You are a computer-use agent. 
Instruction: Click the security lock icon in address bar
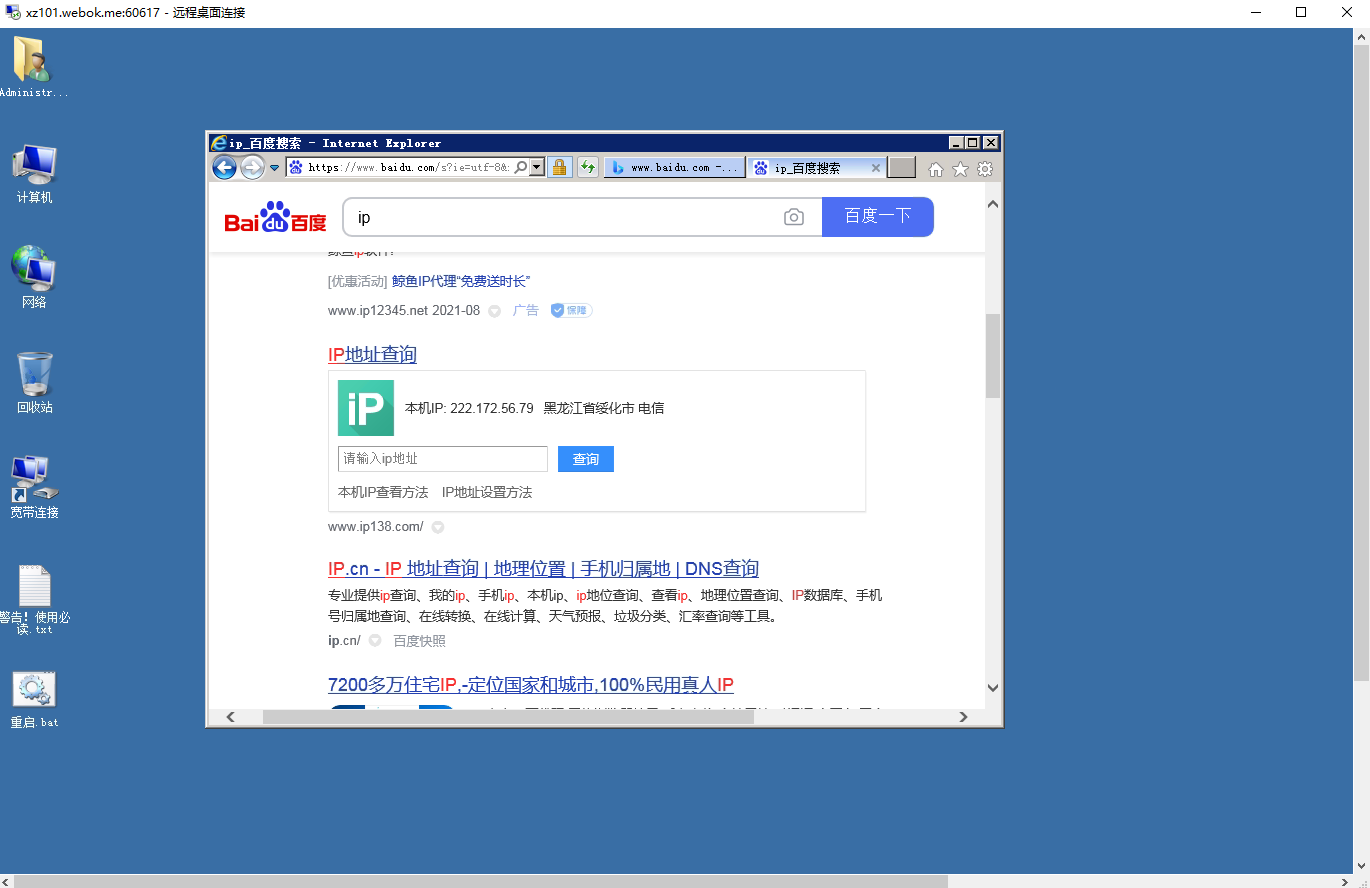pyautogui.click(x=560, y=168)
